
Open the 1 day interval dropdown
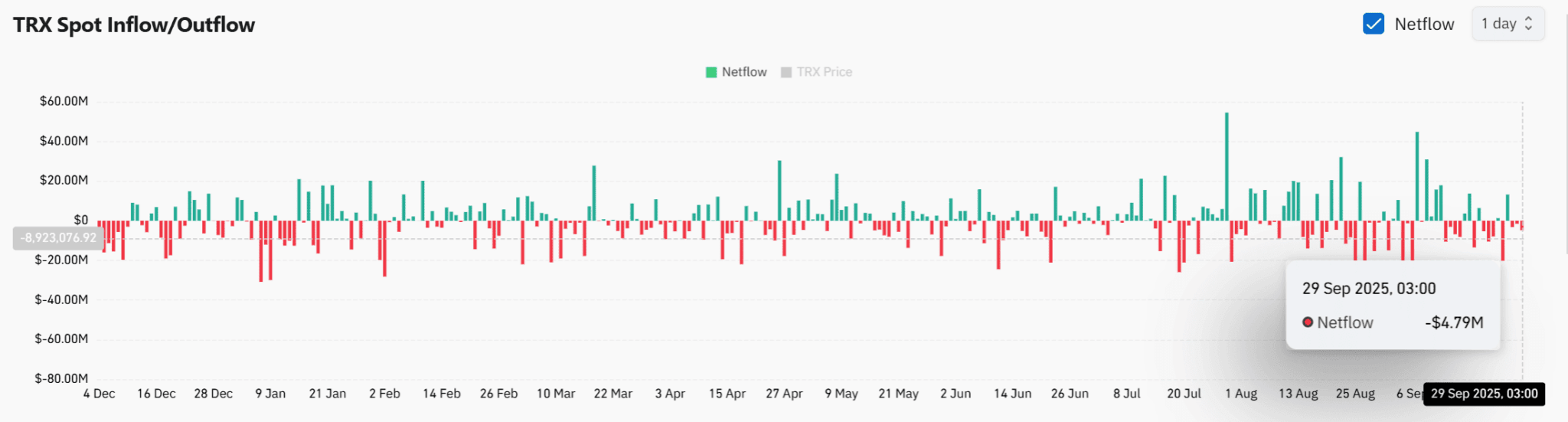point(1508,24)
